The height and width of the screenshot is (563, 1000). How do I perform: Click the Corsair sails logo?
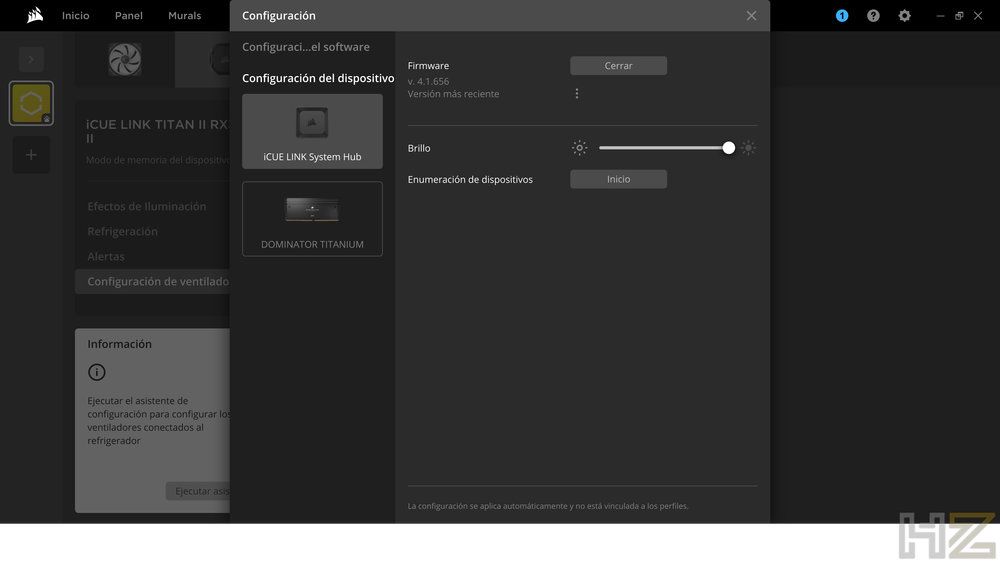35,15
